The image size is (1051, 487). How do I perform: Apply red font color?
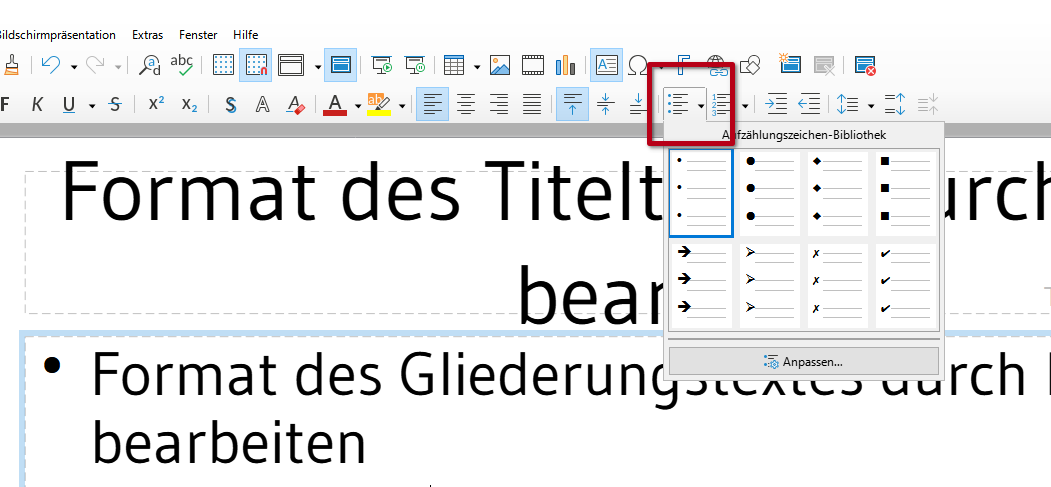[x=335, y=105]
